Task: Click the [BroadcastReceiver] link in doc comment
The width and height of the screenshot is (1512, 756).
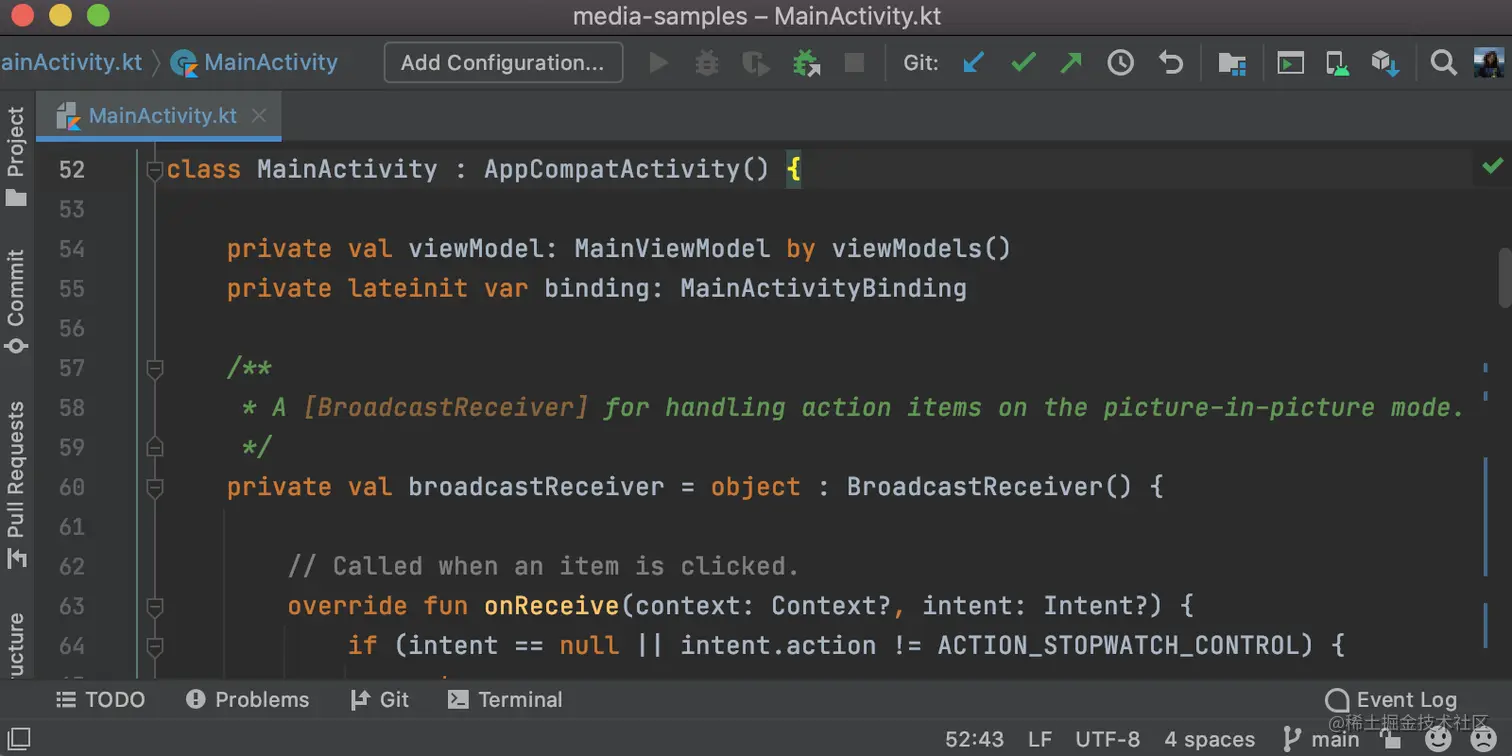Action: [x=445, y=408]
